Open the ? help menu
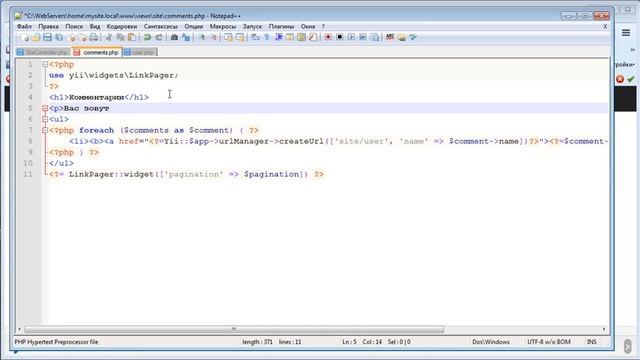Image resolution: width=640 pixels, height=360 pixels. point(323,27)
